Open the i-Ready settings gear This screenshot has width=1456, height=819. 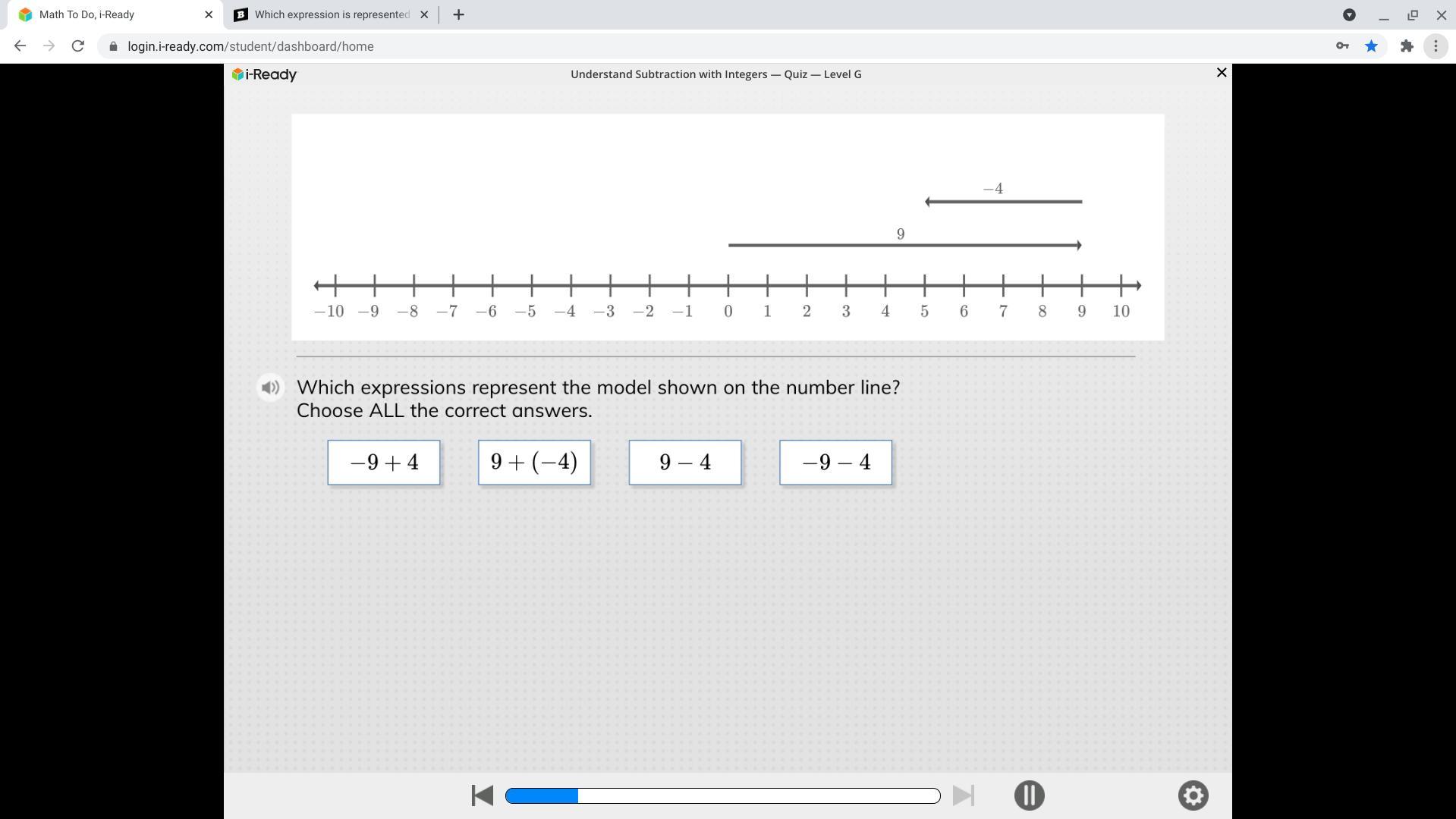(1193, 795)
